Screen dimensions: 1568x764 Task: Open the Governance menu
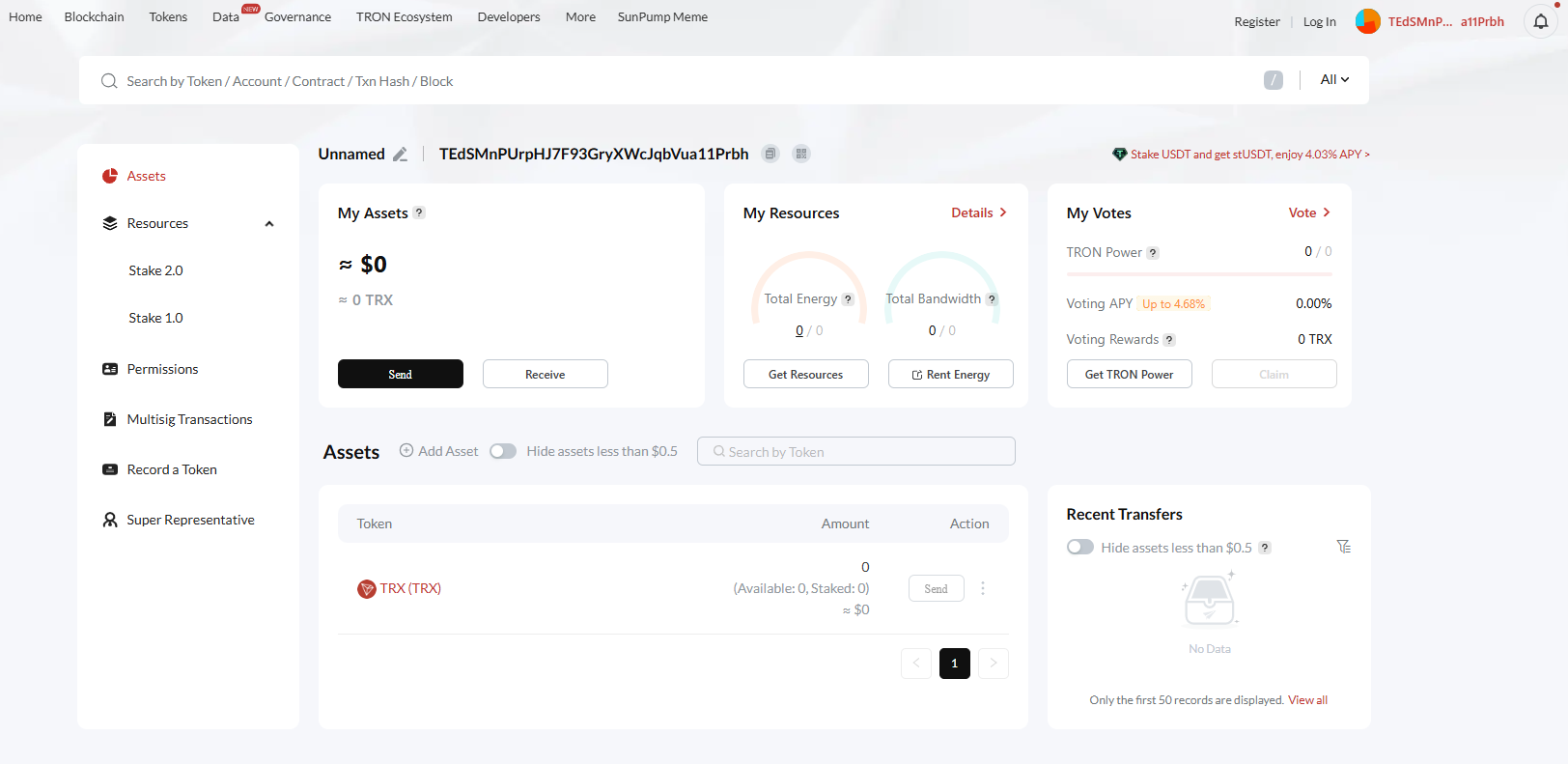297,17
